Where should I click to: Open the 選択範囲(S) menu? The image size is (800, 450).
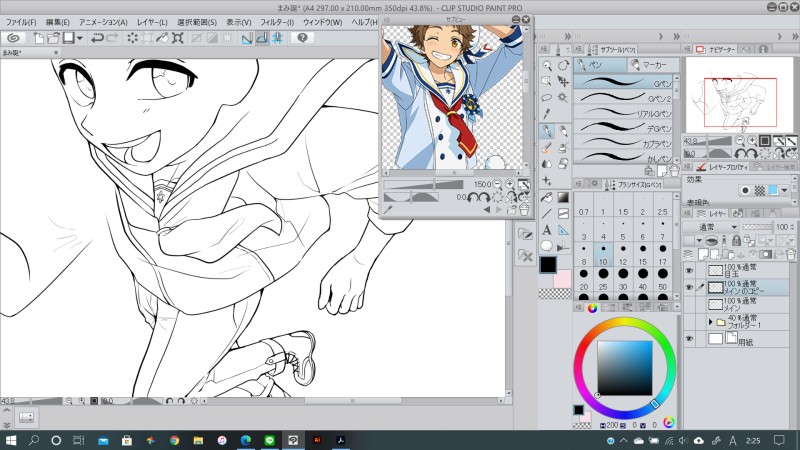[197, 22]
